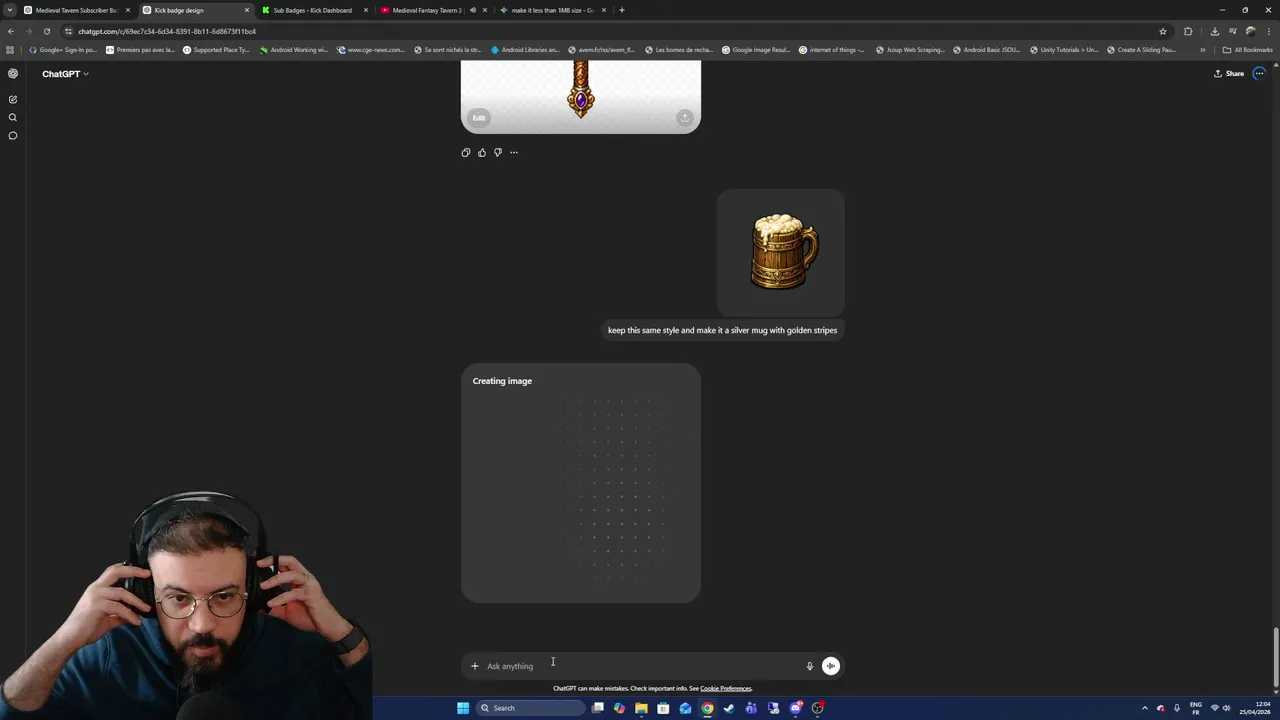Open the uploaded beer mug thumbnail
The height and width of the screenshot is (720, 1280).
(781, 252)
